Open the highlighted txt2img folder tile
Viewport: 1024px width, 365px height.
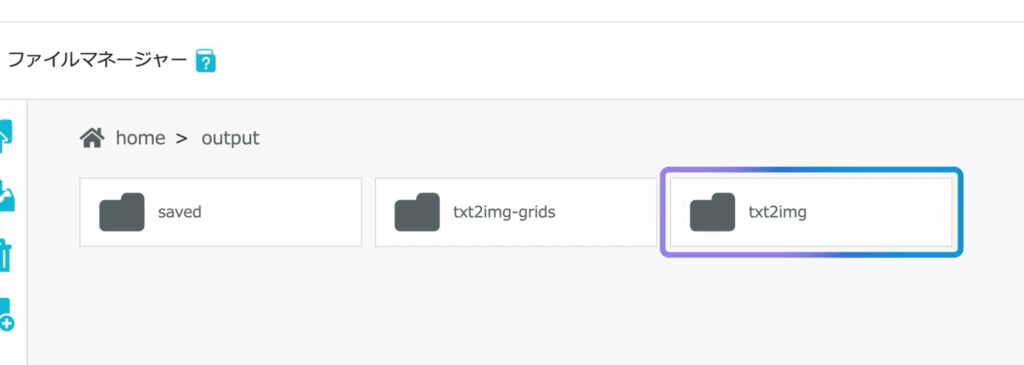(811, 212)
